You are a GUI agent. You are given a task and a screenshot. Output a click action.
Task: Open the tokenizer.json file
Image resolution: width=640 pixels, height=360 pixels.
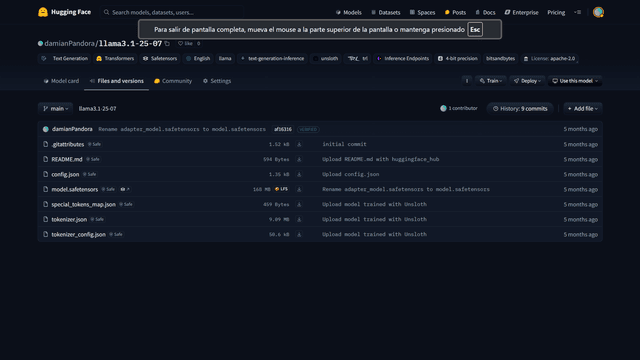tap(69, 220)
